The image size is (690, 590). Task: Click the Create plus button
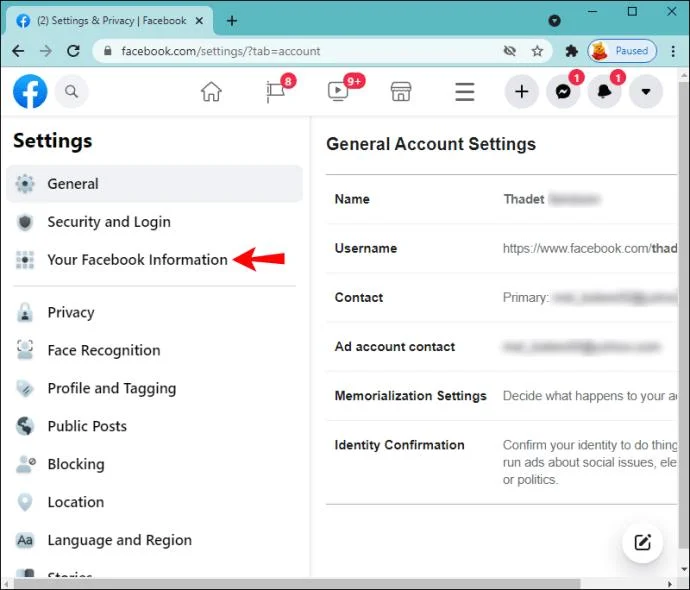521,92
